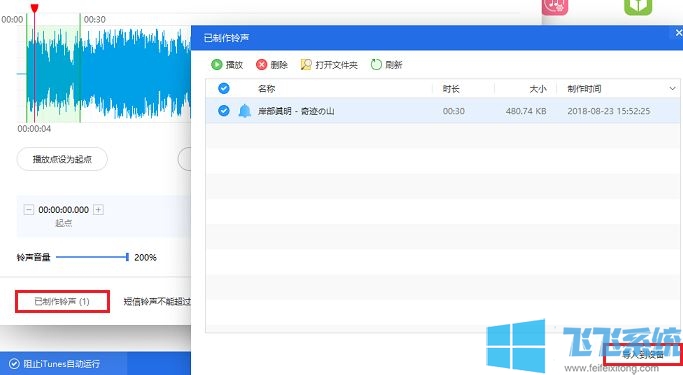Sort the list by 名称 column
The image size is (683, 375).
click(x=267, y=89)
